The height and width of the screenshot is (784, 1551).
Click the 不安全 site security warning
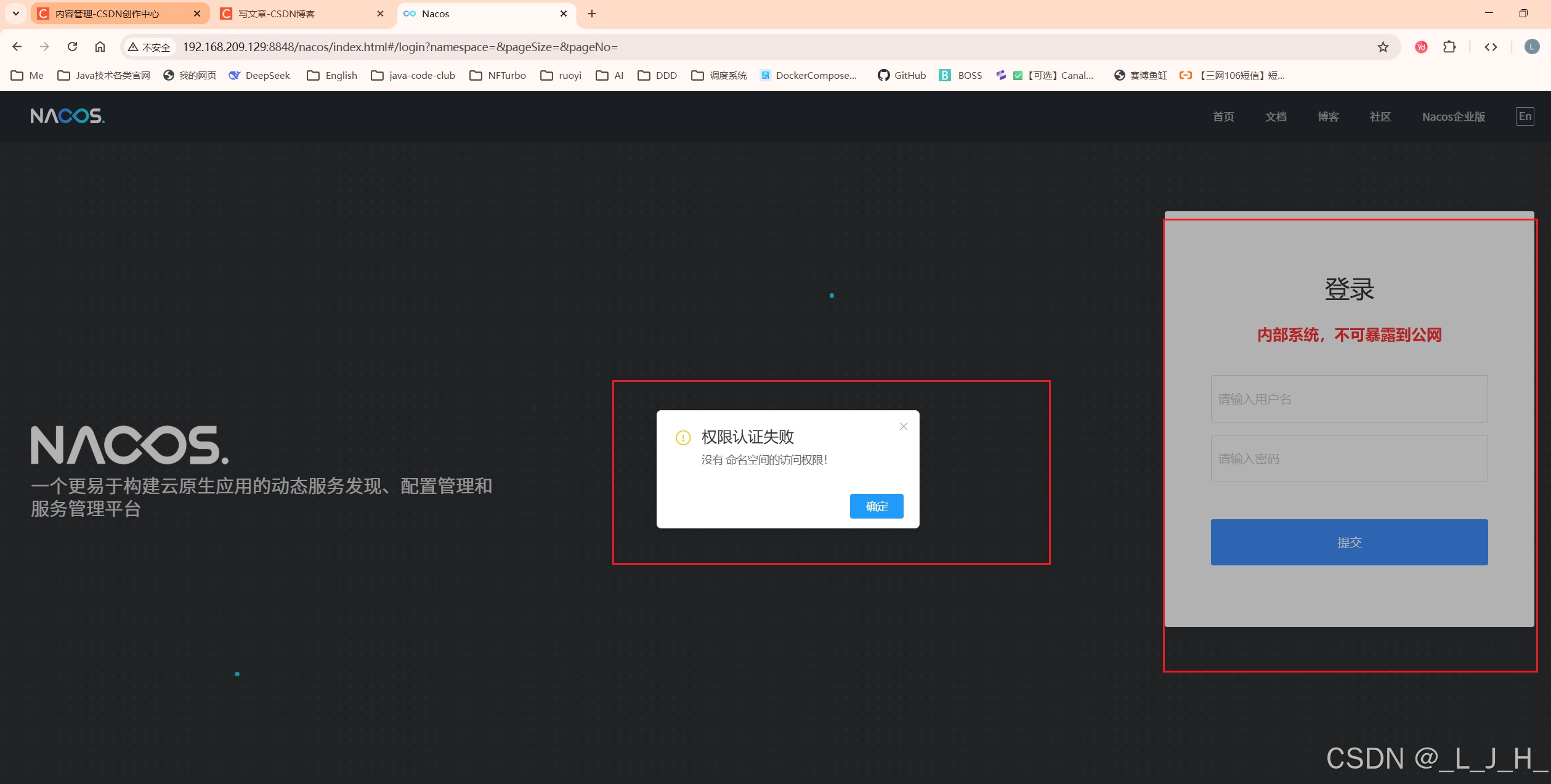(x=149, y=47)
